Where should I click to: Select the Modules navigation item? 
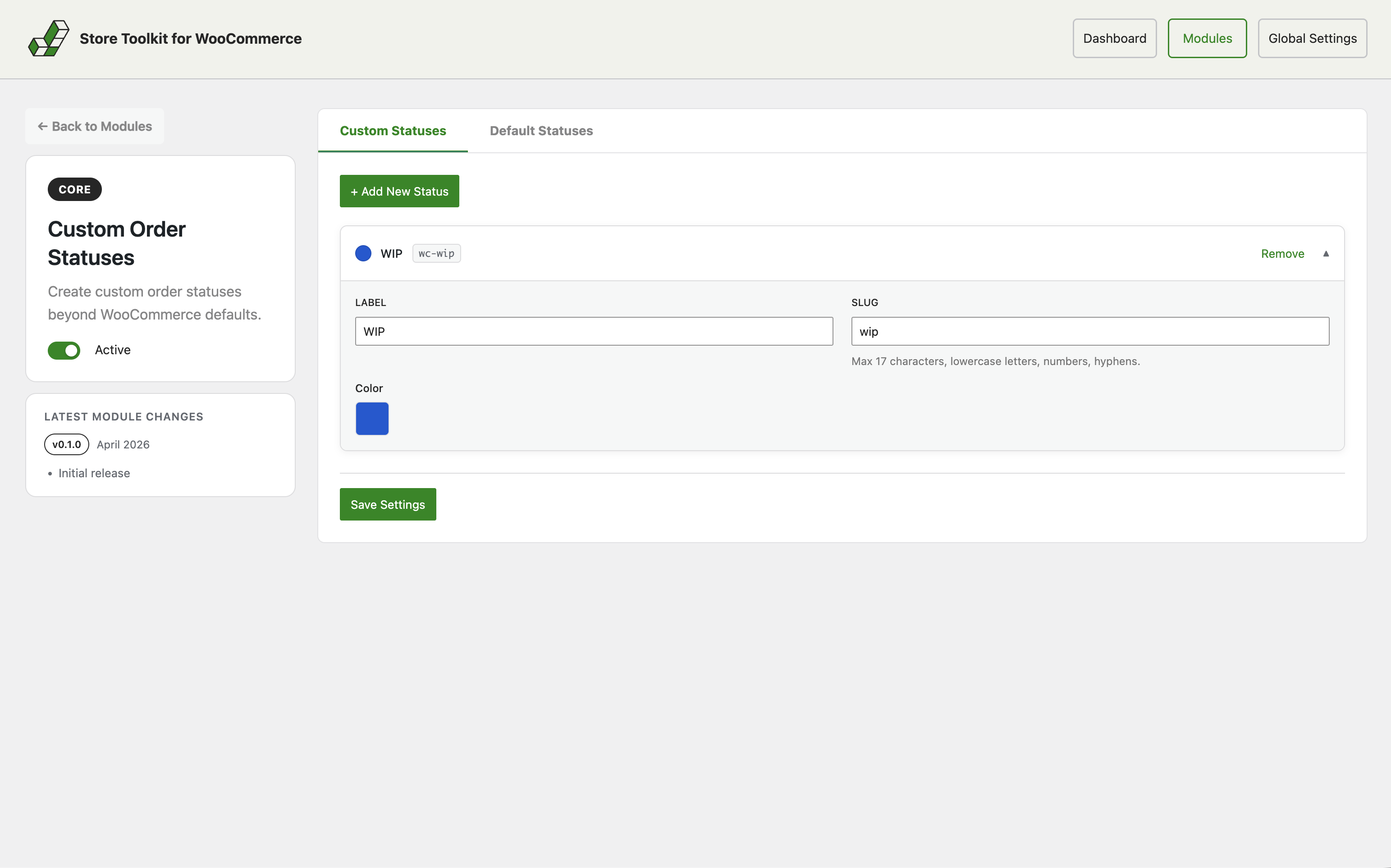point(1207,38)
